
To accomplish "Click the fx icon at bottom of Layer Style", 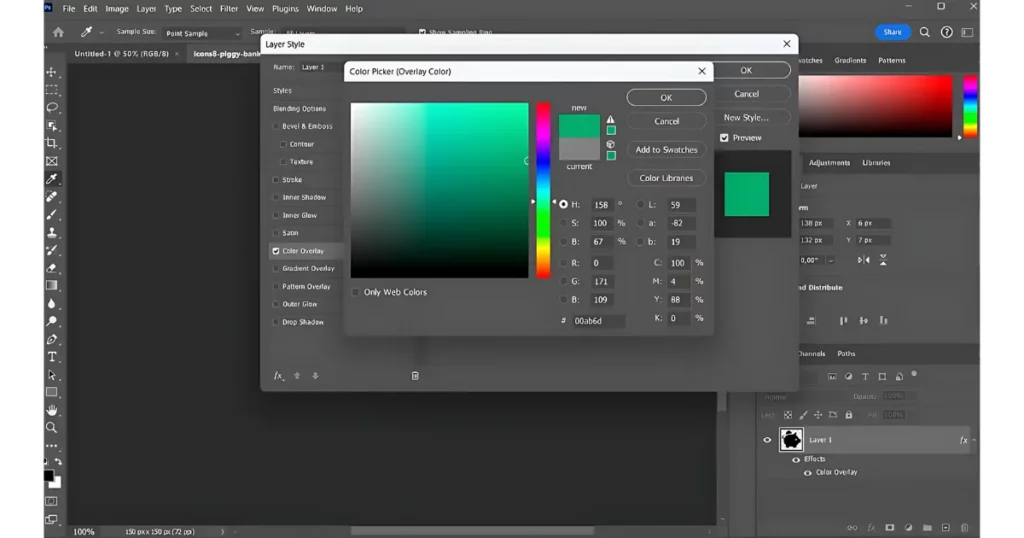I will 279,376.
